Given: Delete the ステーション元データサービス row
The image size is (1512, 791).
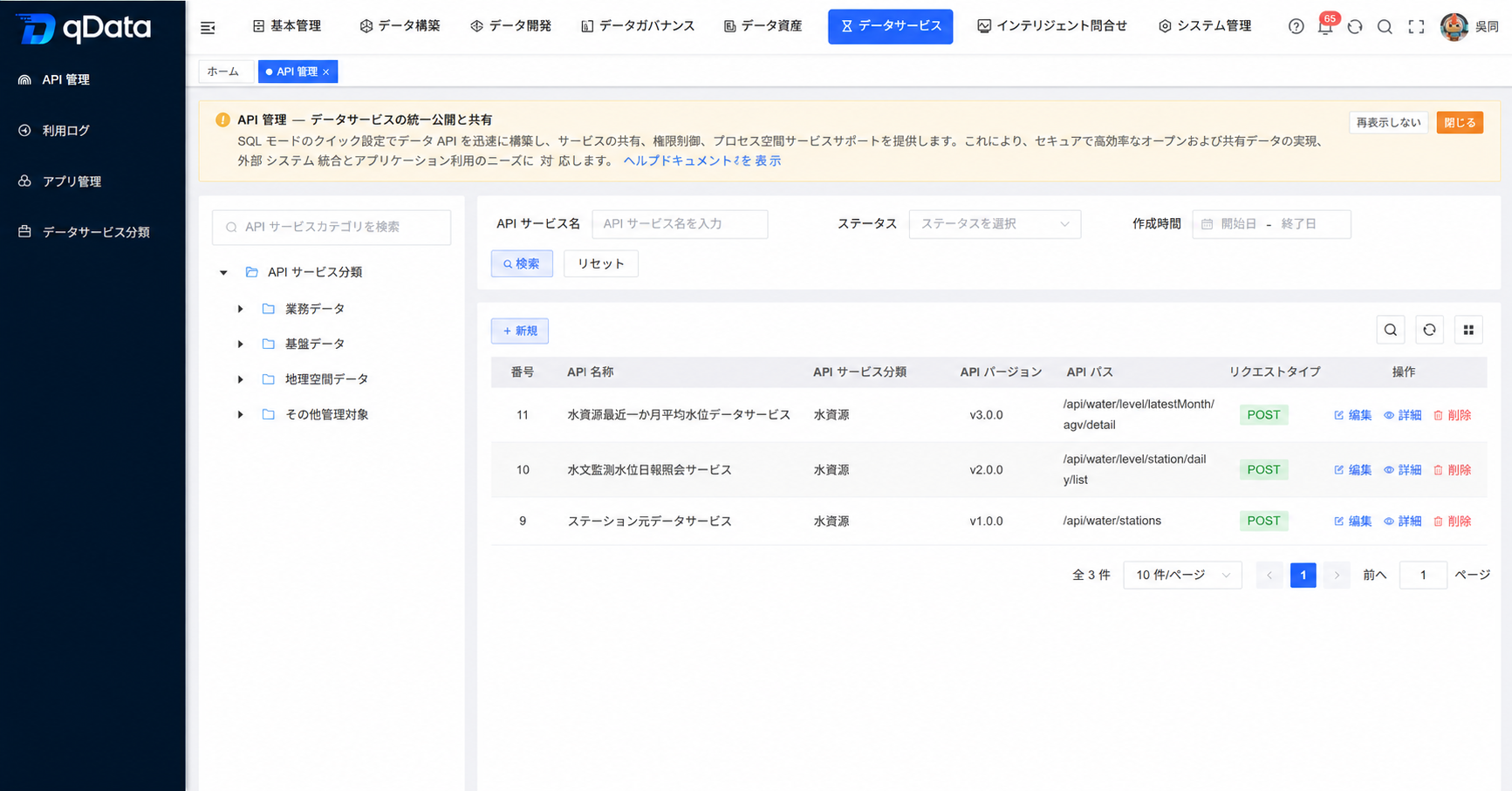Looking at the screenshot, I should (x=1452, y=522).
